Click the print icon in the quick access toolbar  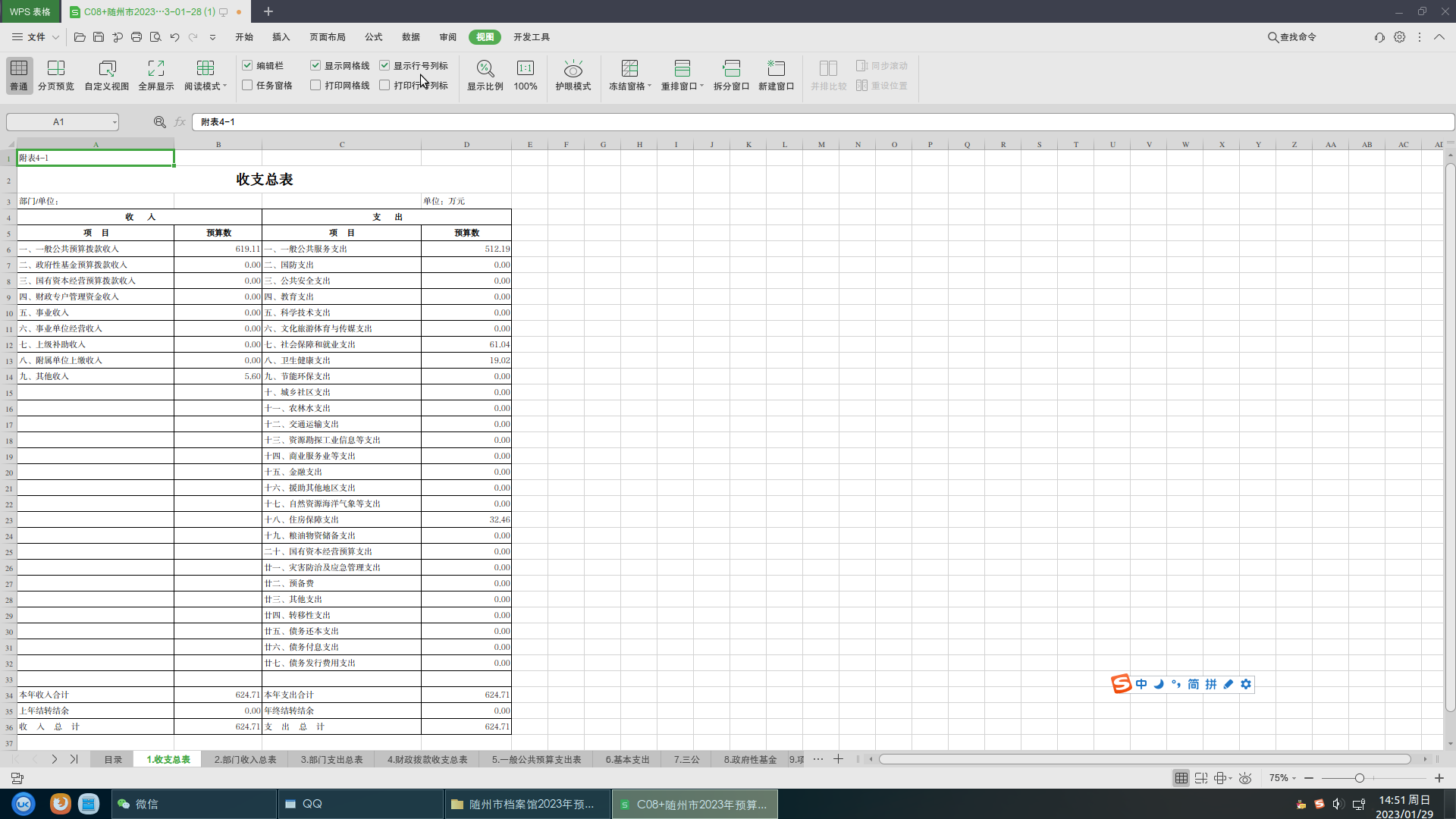(x=136, y=37)
